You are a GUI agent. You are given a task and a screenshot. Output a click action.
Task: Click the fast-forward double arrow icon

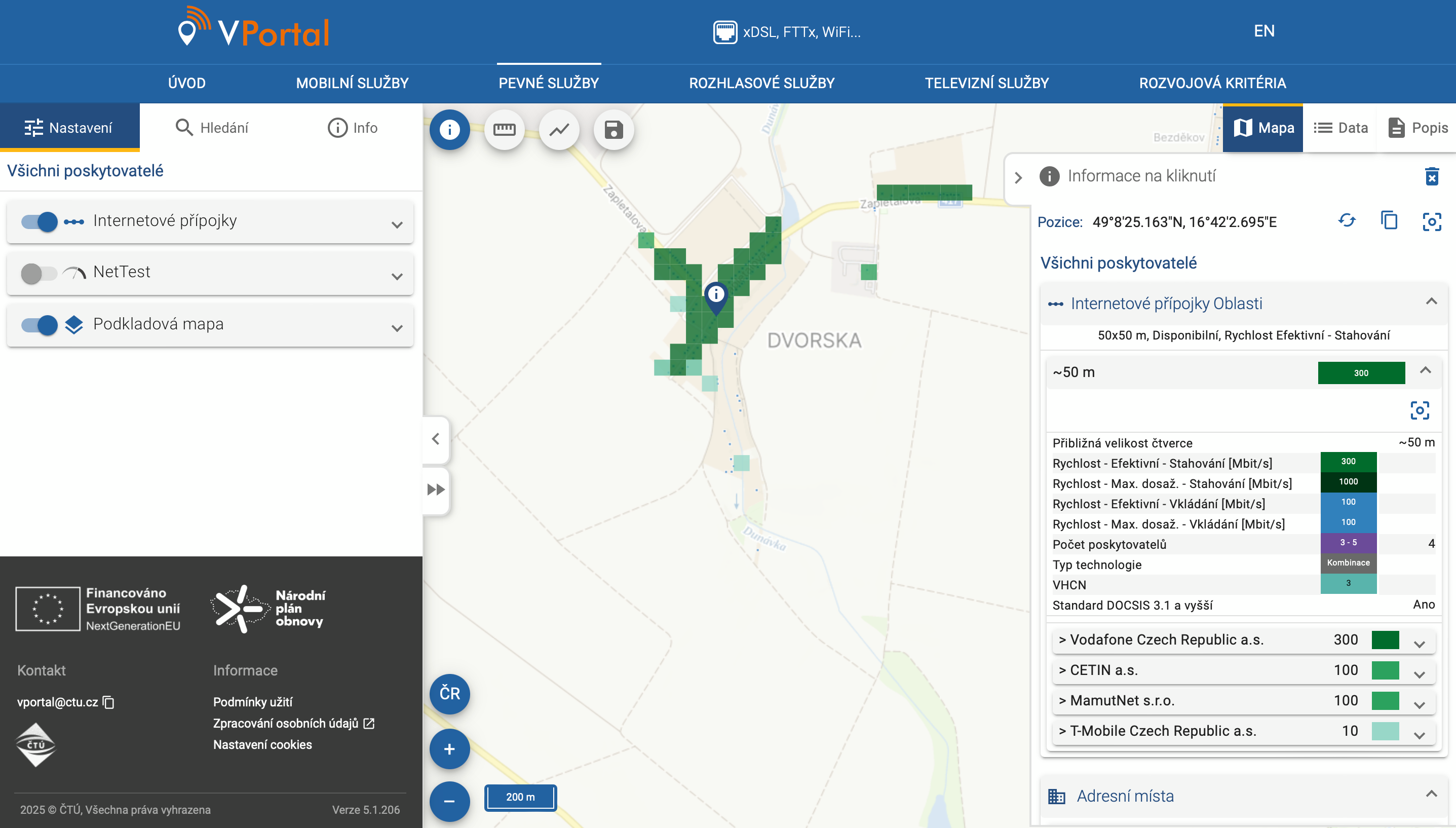[436, 490]
